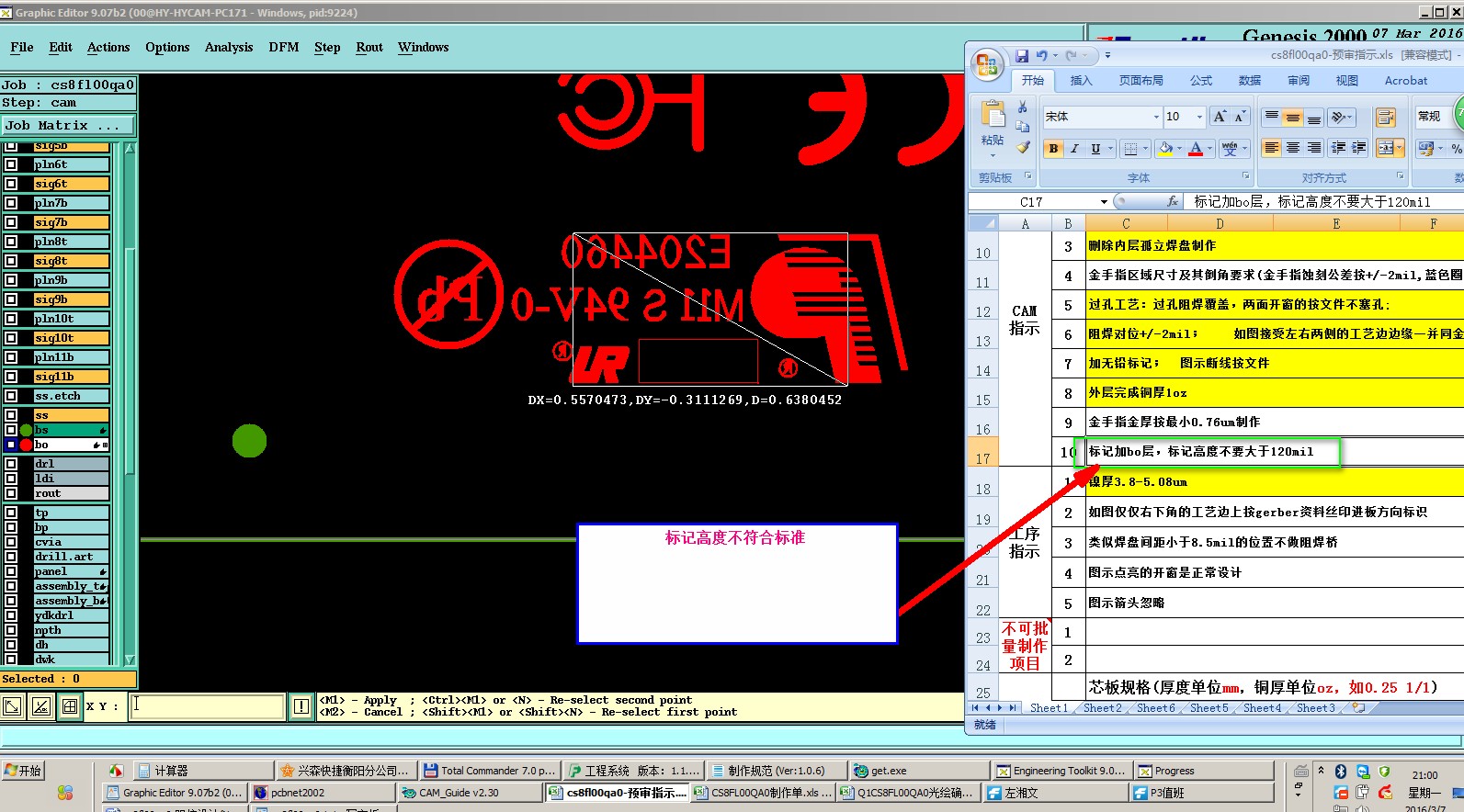Viewport: 1464px width, 812px height.
Task: Open the cell borders dropdown arrow
Action: tap(1147, 149)
